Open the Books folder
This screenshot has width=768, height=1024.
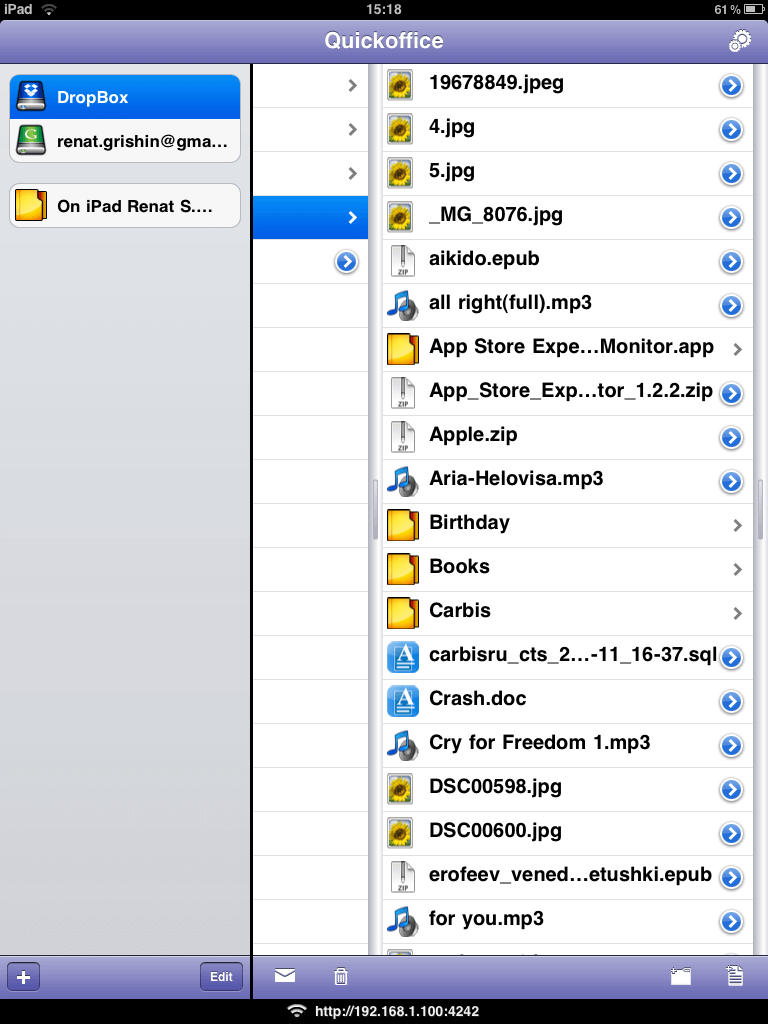pos(568,569)
